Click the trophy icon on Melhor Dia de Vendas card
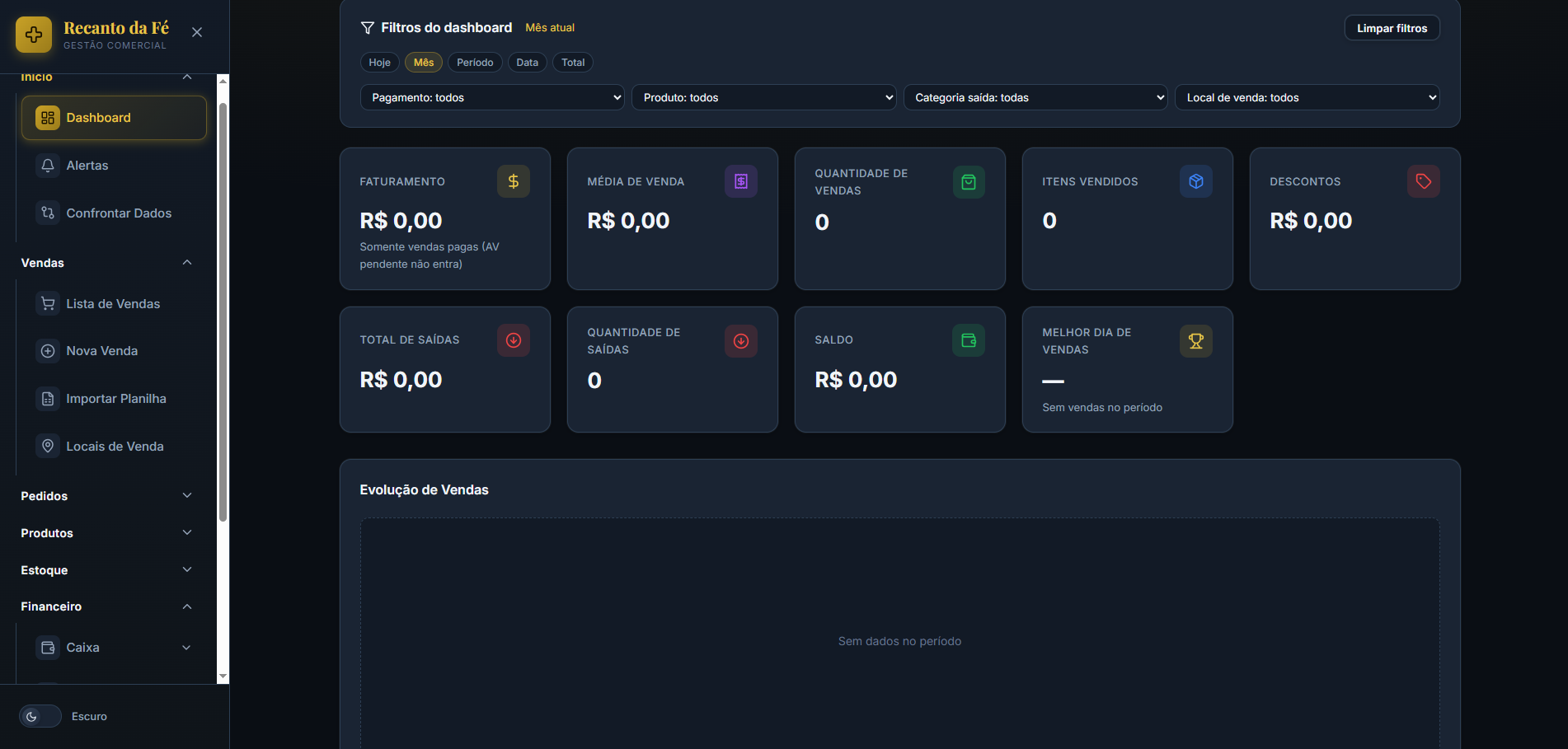1568x749 pixels. [1196, 341]
